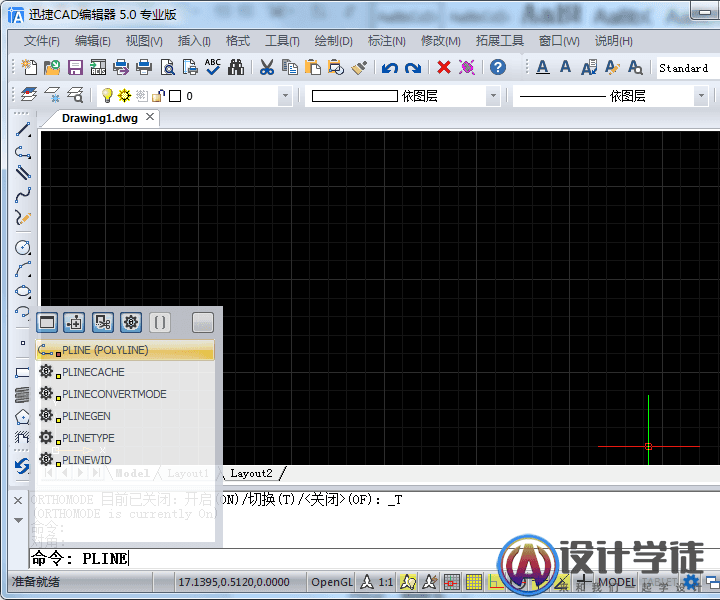Create a new drawing with the New icon
This screenshot has height=600, width=720.
(x=29, y=67)
